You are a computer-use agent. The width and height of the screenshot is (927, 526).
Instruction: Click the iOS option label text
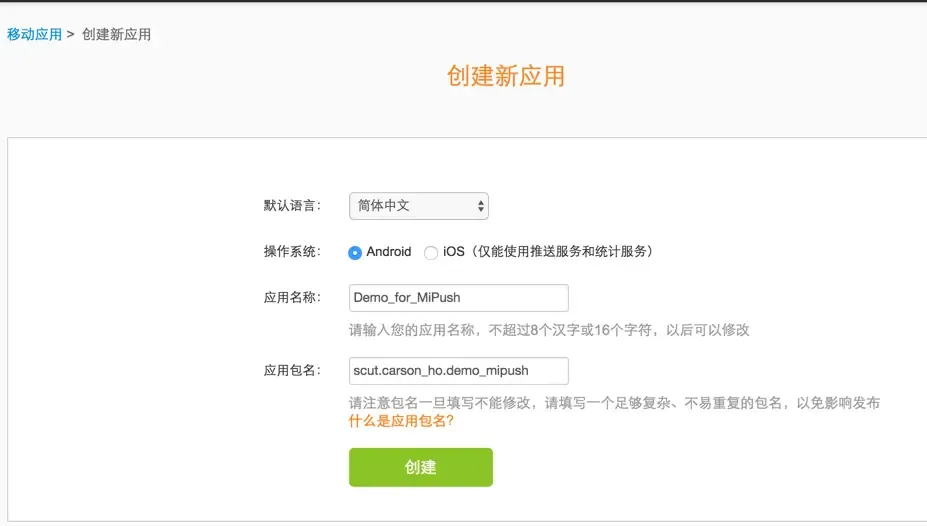[454, 252]
